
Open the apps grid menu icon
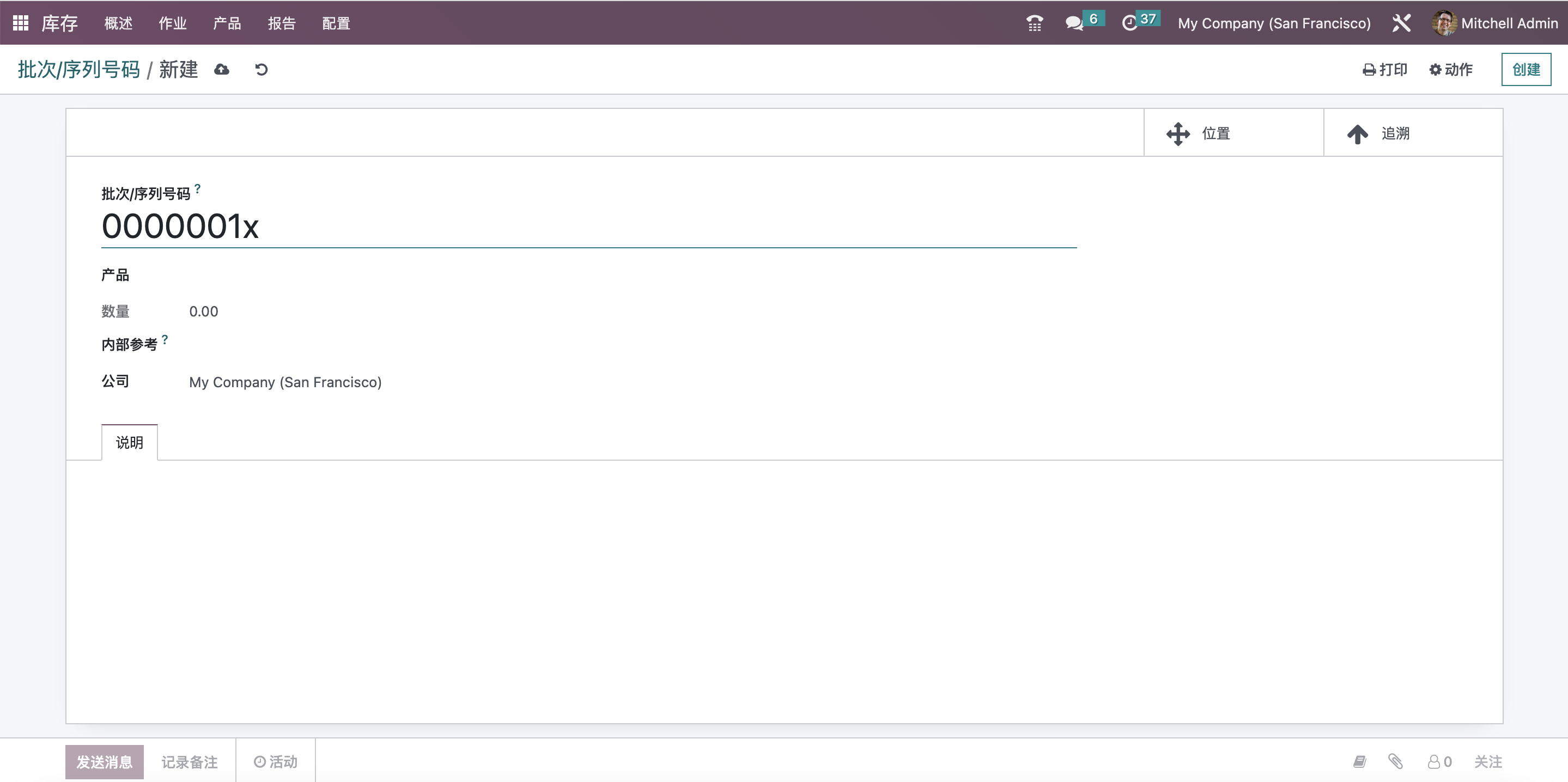pos(21,23)
